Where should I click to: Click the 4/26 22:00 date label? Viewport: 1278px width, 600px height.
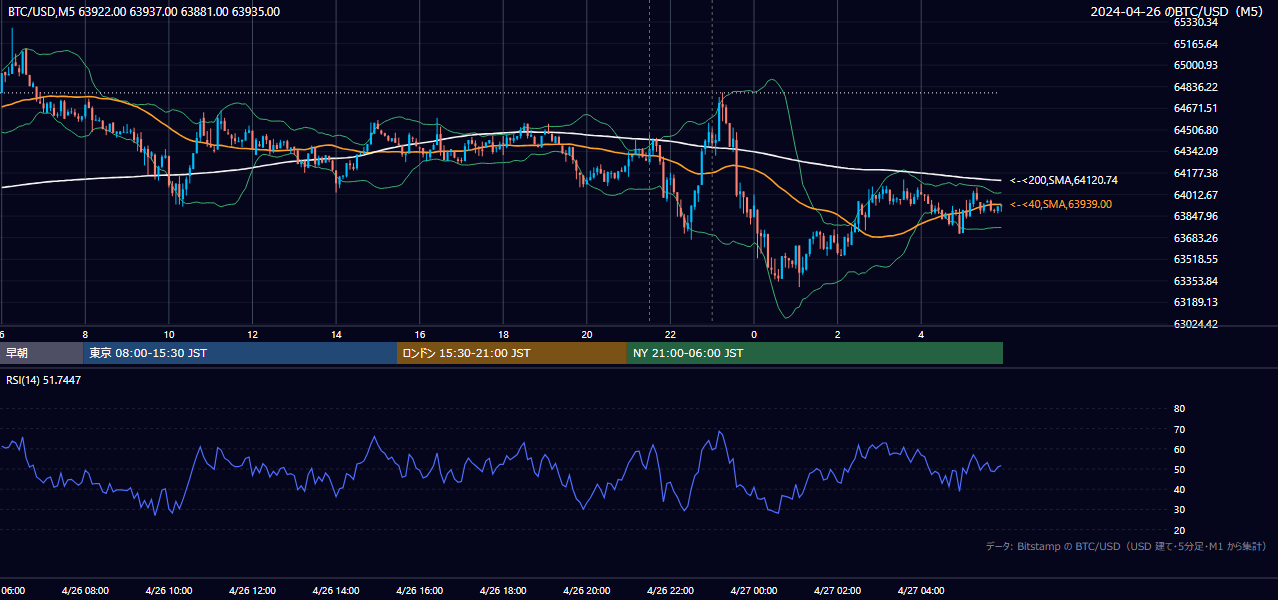(x=671, y=591)
